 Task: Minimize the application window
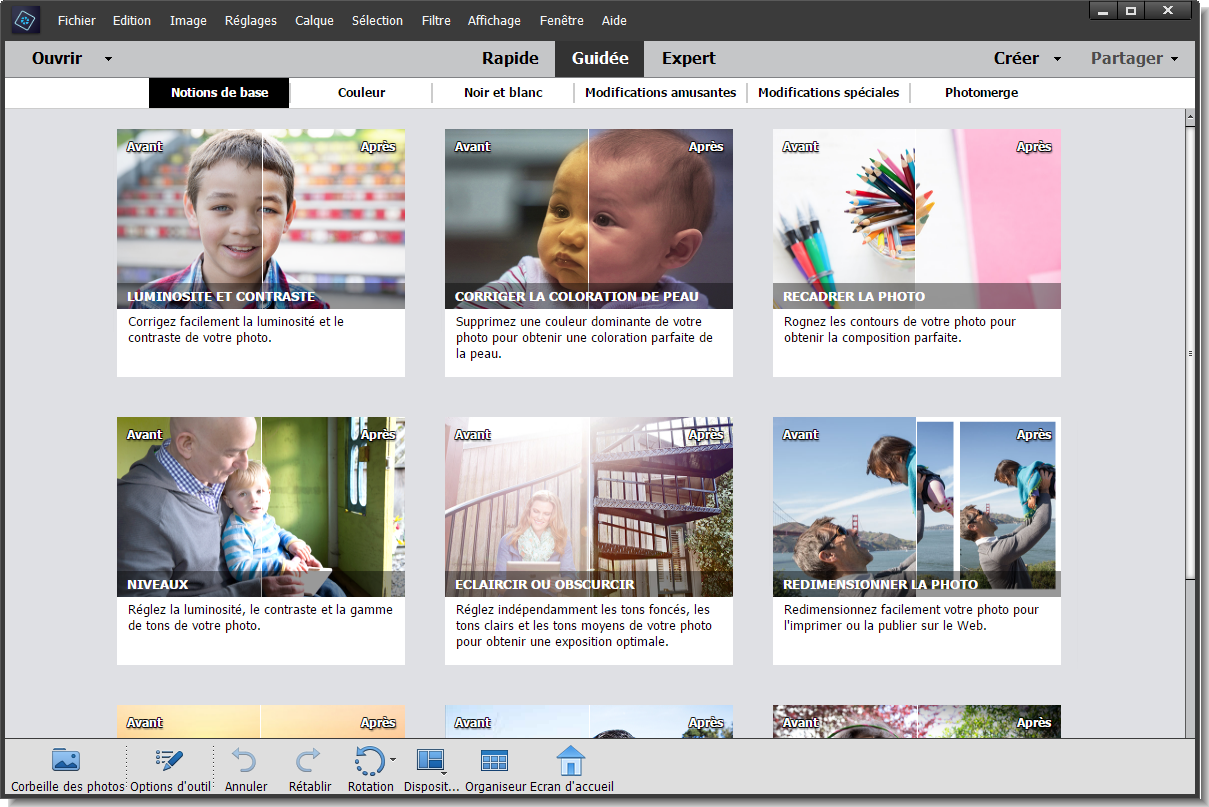(1103, 10)
